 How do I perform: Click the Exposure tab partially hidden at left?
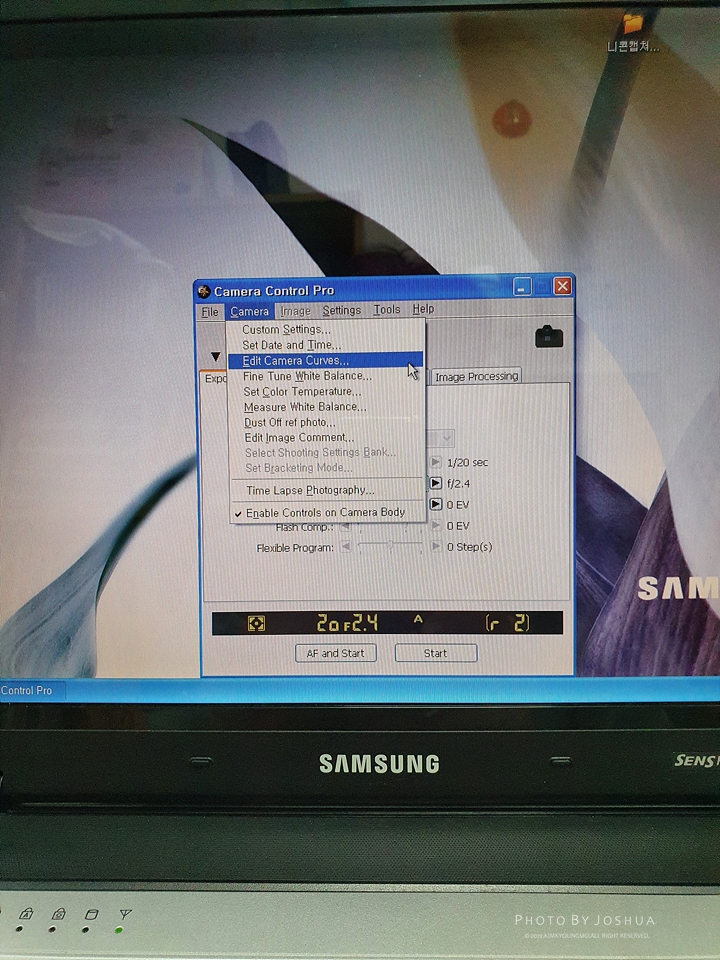tap(214, 379)
